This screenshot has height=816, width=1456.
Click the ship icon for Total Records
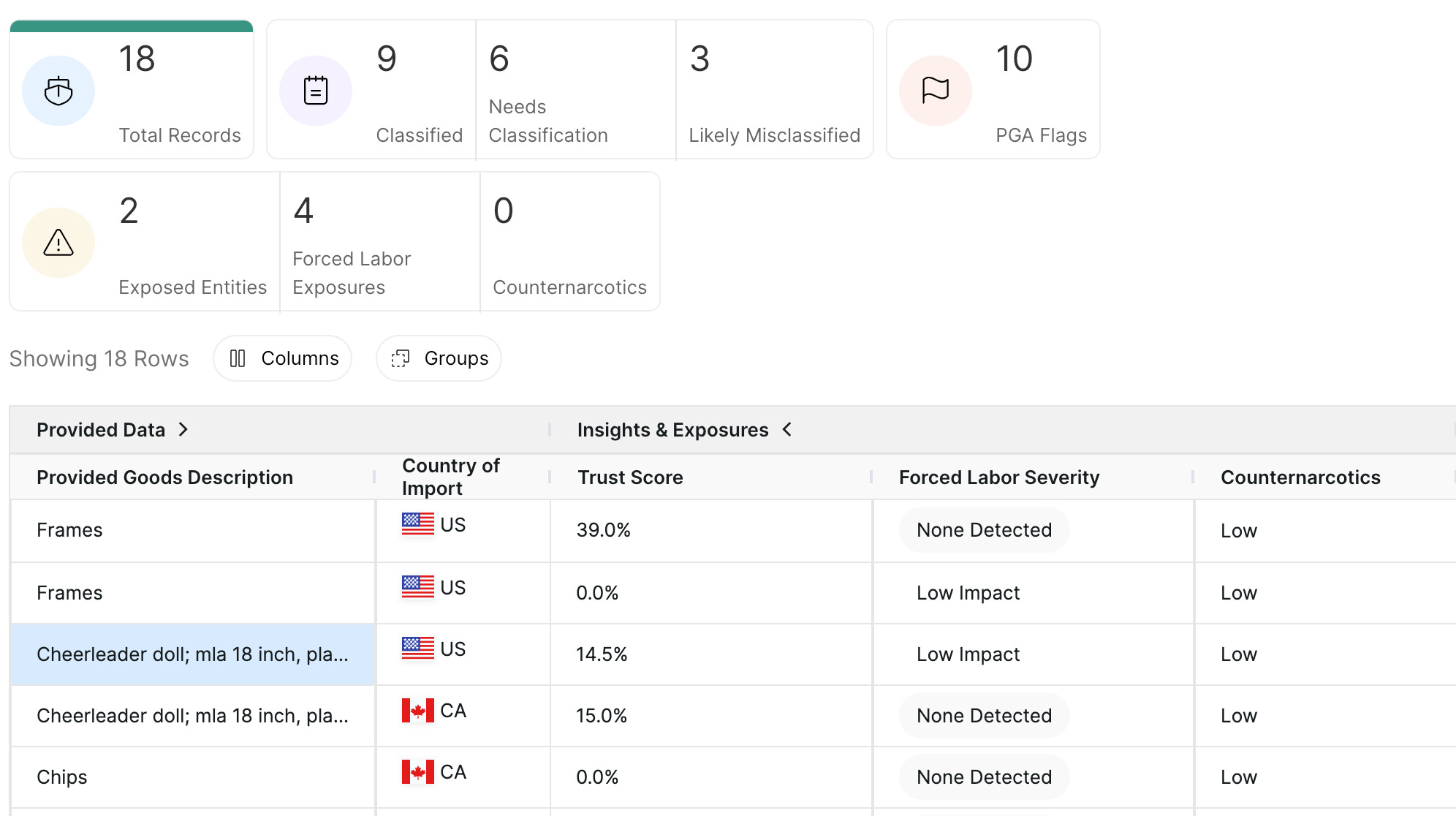coord(58,91)
